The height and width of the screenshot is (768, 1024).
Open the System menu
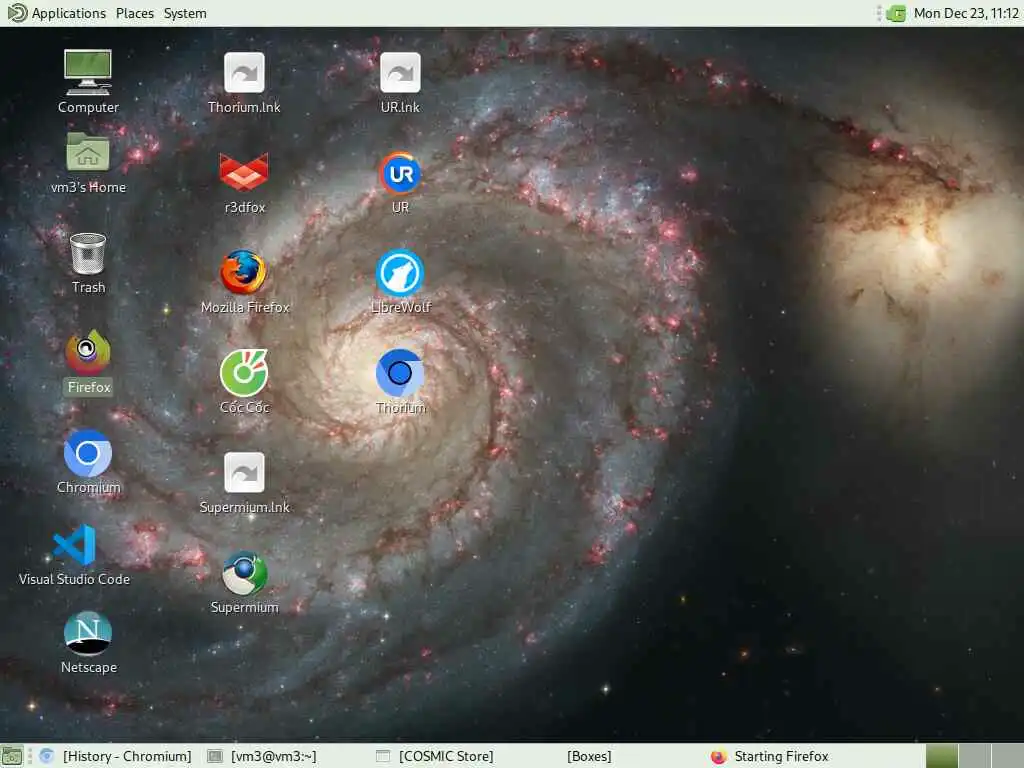[x=185, y=13]
